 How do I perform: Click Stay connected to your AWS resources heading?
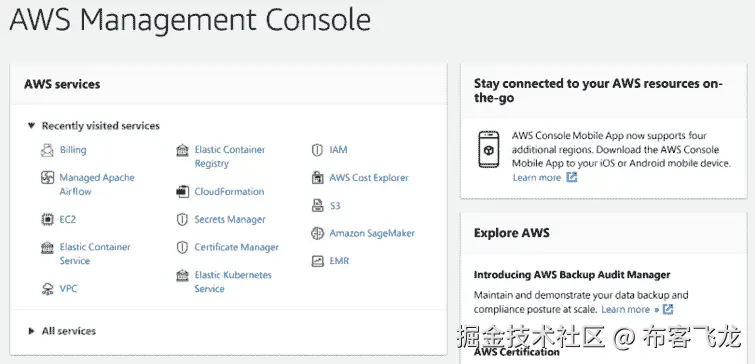coord(599,91)
